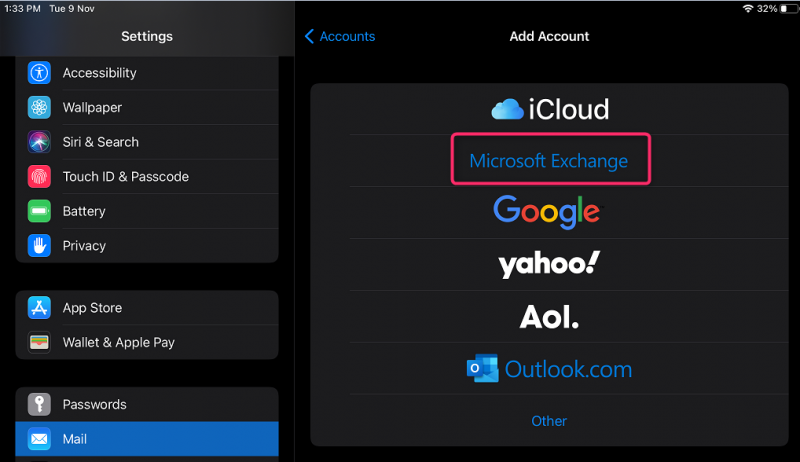Open App Store settings row

pyautogui.click(x=147, y=307)
